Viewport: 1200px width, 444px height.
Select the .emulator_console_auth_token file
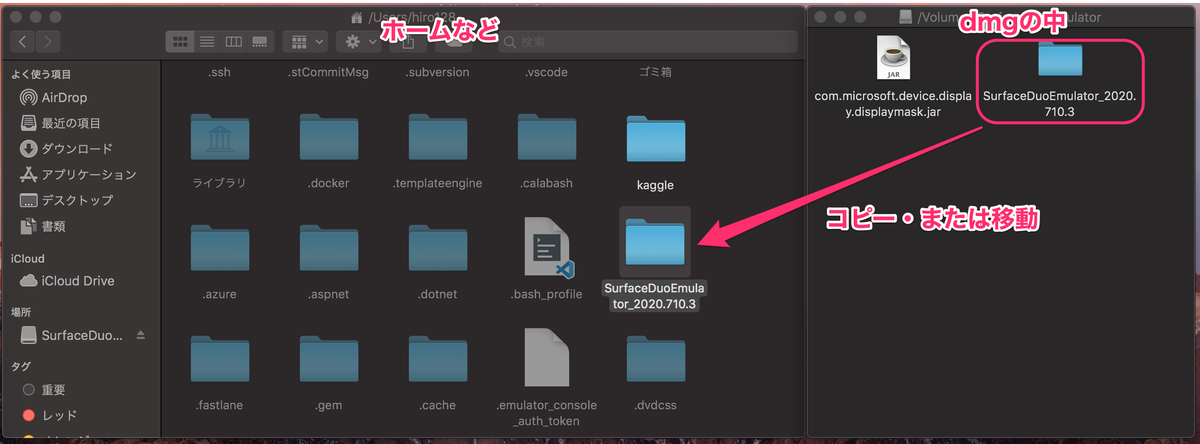coord(547,358)
